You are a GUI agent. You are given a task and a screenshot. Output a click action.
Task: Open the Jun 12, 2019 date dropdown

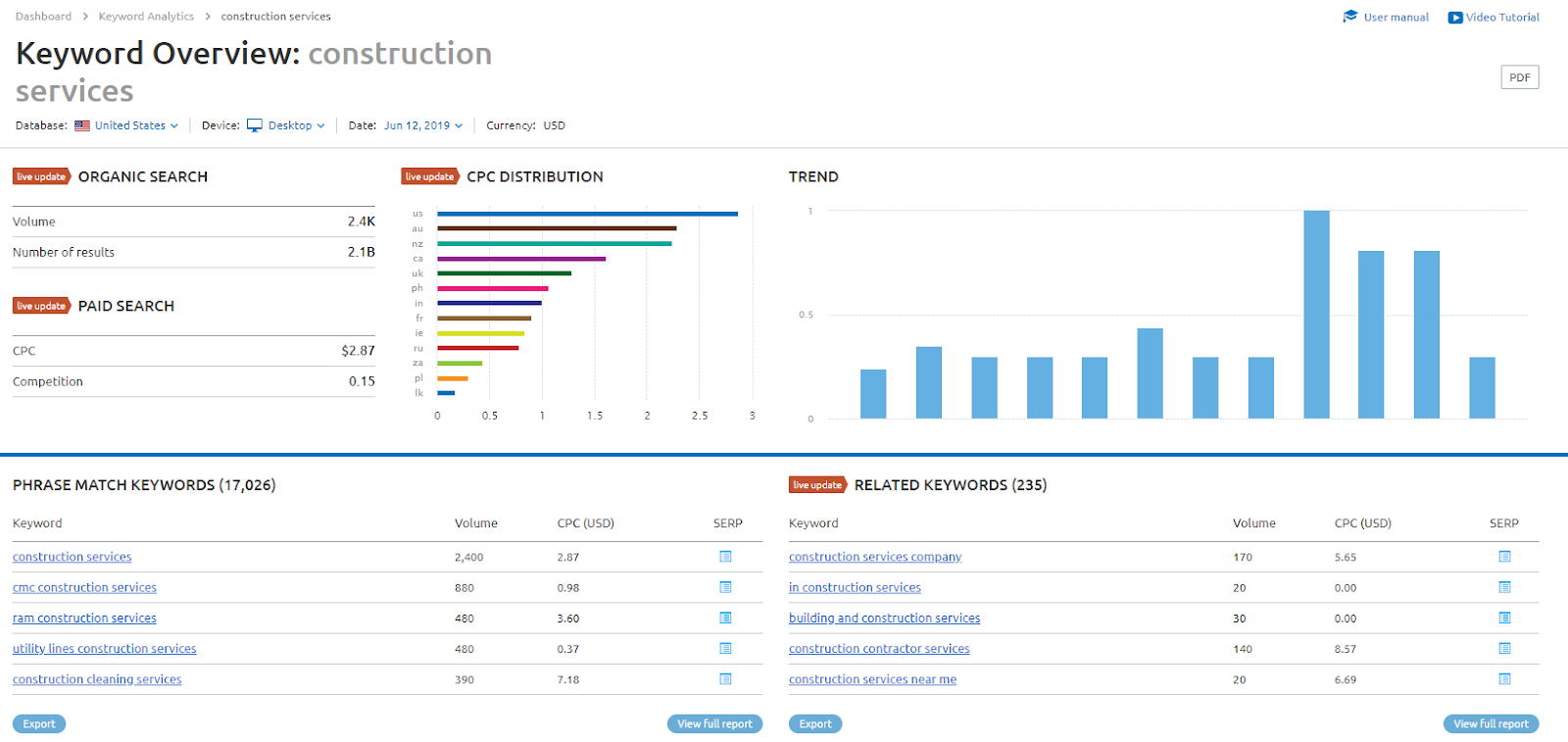tap(423, 125)
